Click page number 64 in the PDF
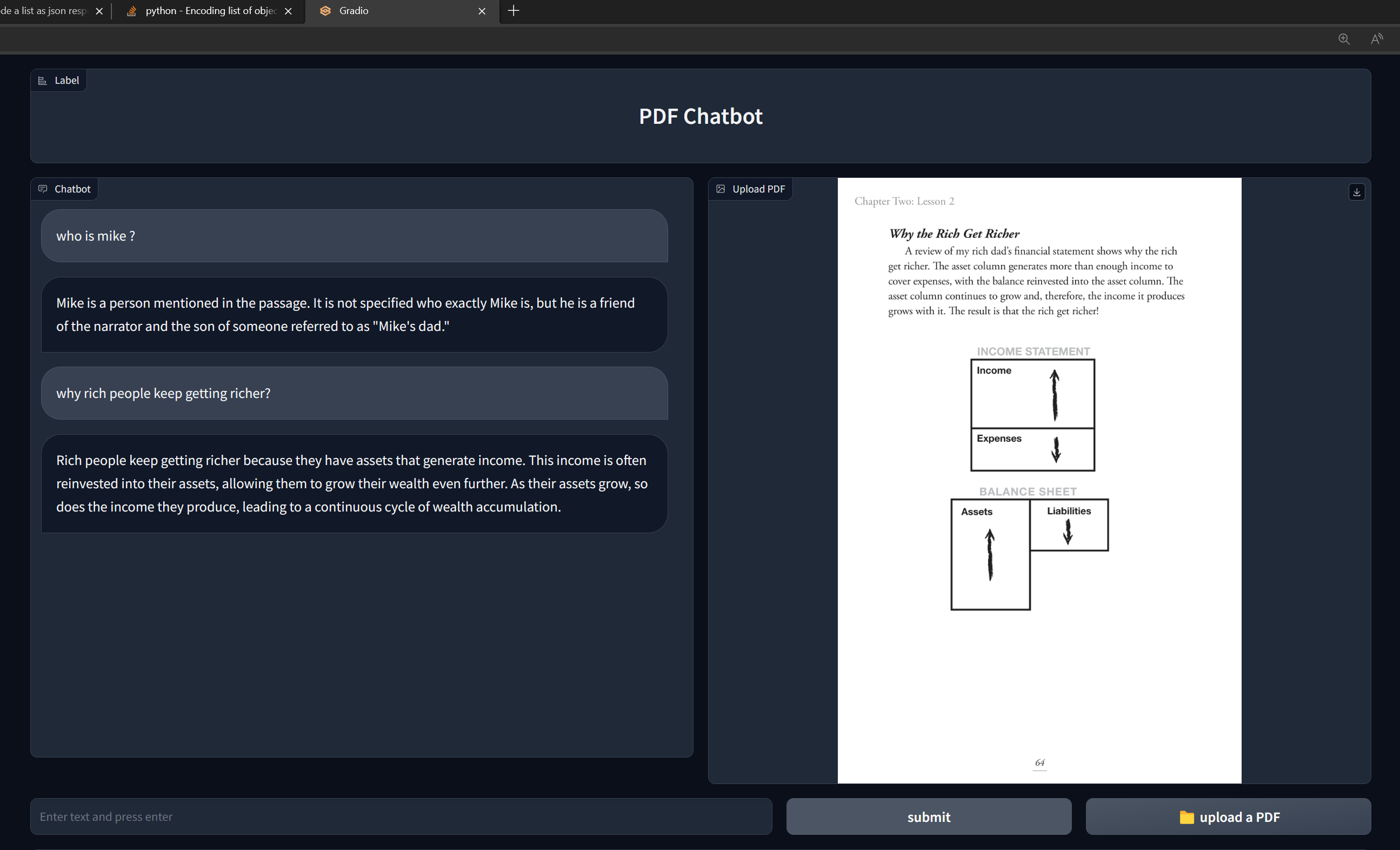The image size is (1400, 850). [1039, 762]
